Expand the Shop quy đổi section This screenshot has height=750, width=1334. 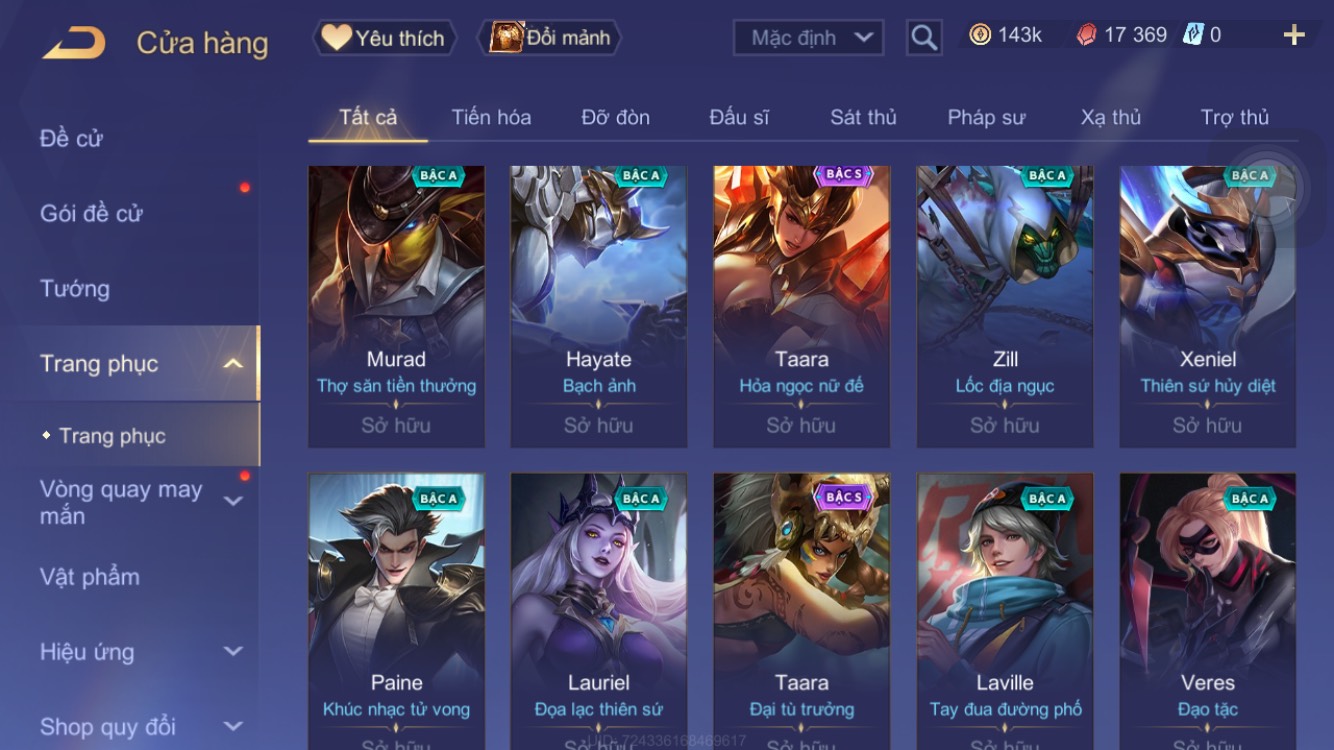tap(233, 726)
